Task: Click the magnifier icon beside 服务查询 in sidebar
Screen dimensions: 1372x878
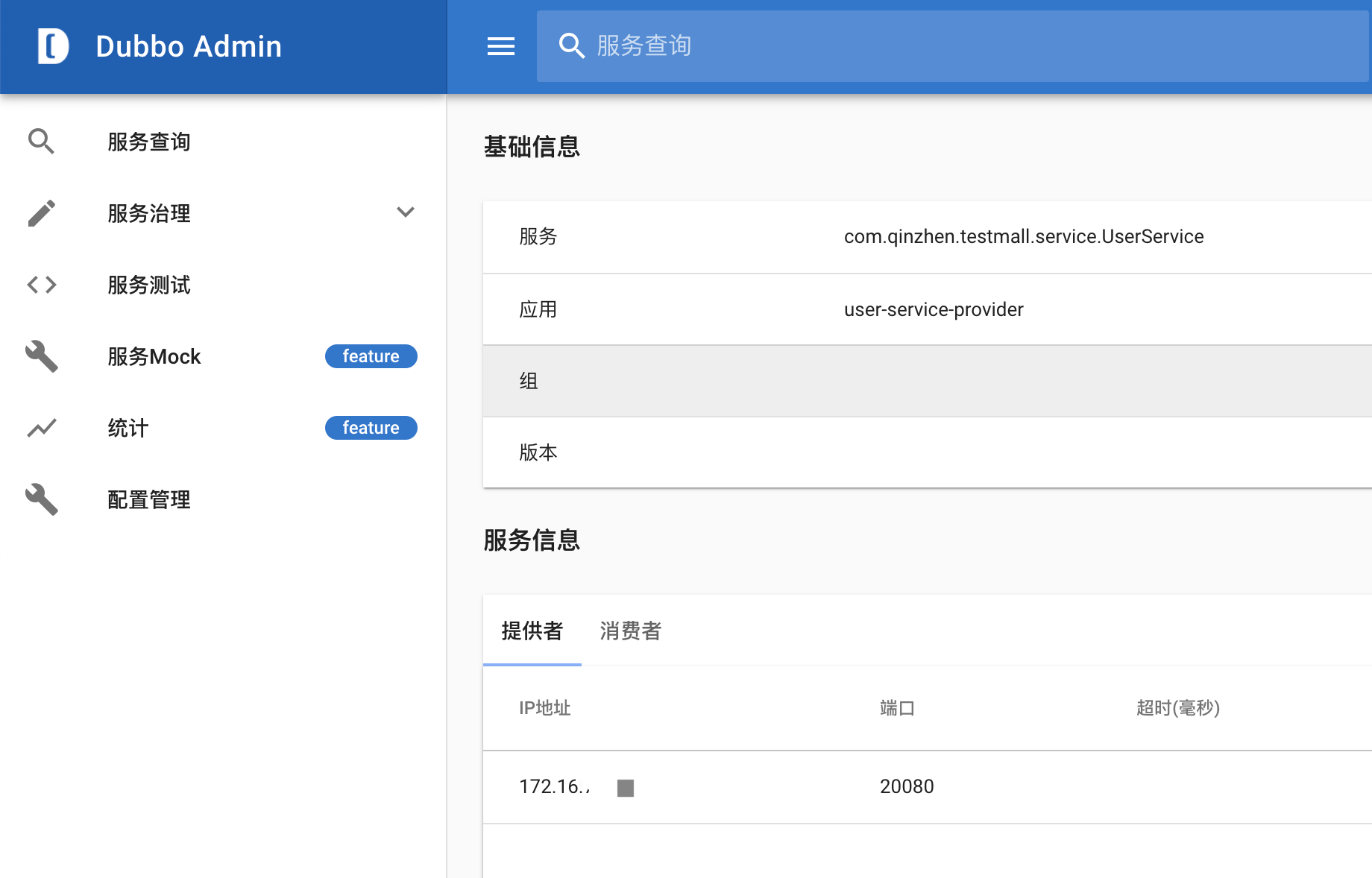Action: [42, 142]
